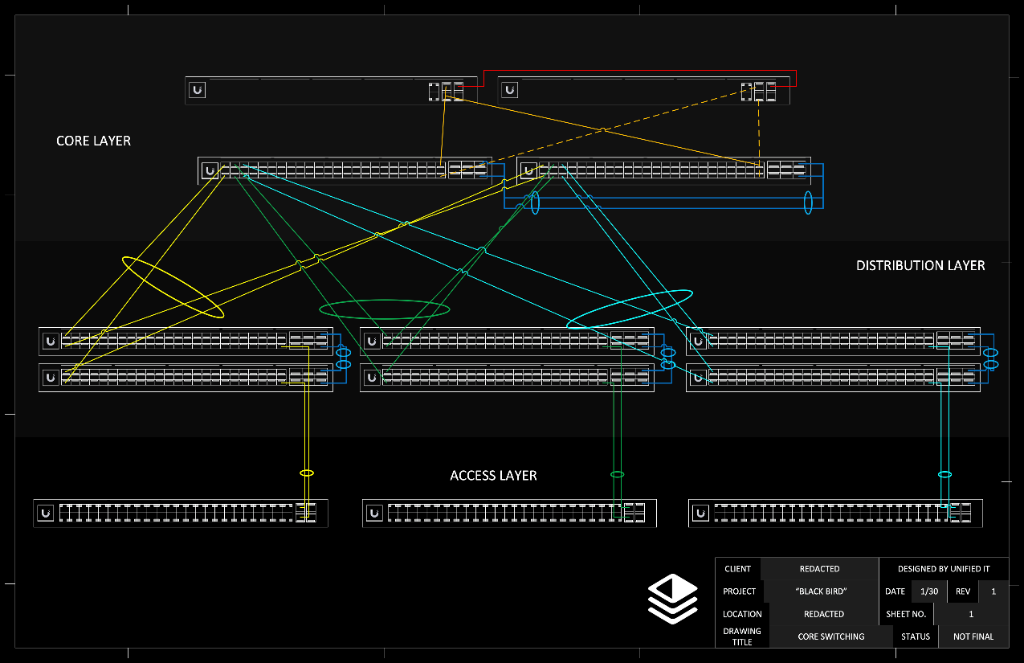Viewport: 1024px width, 663px height.
Task: Click the Ubiquiti logo on the top-right gateway device
Action: pyautogui.click(x=509, y=90)
